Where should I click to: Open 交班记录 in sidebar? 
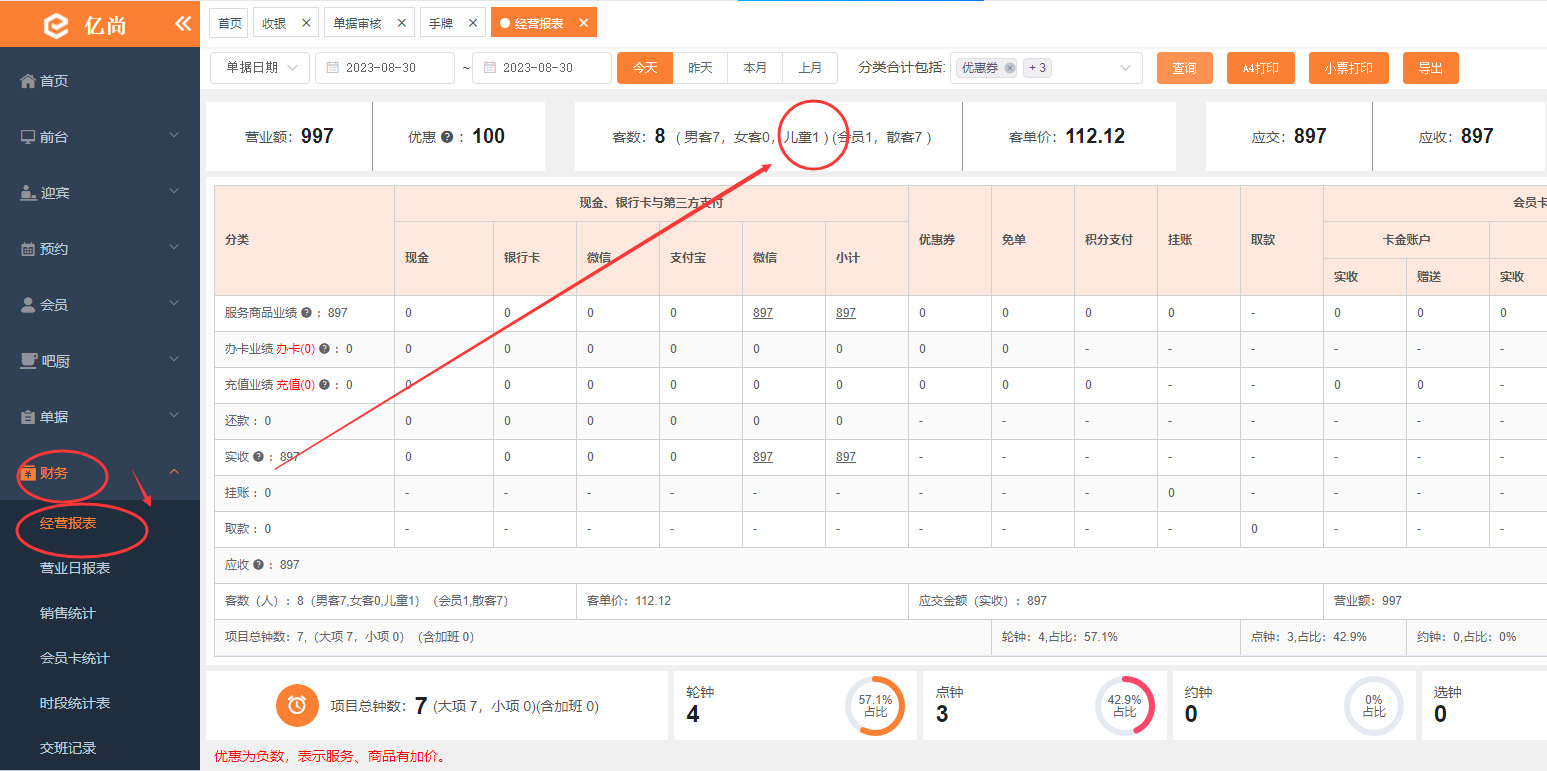point(68,748)
